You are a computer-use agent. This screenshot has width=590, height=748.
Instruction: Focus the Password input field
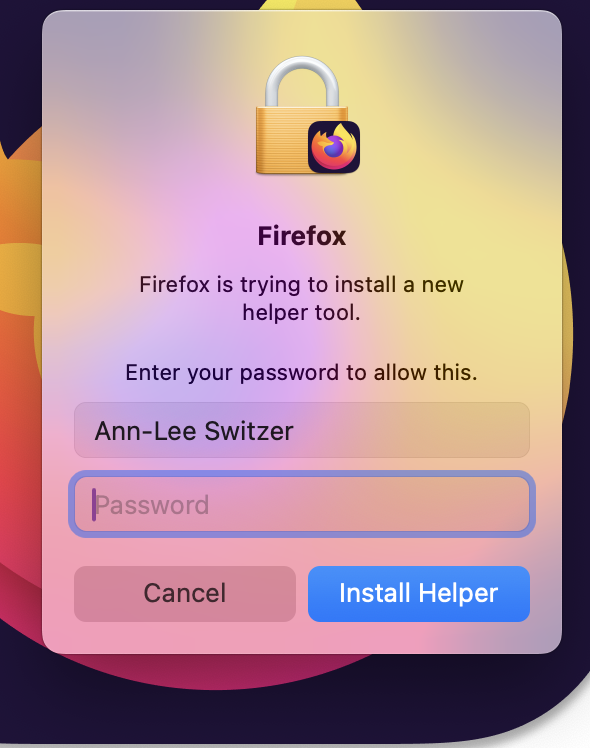point(302,504)
